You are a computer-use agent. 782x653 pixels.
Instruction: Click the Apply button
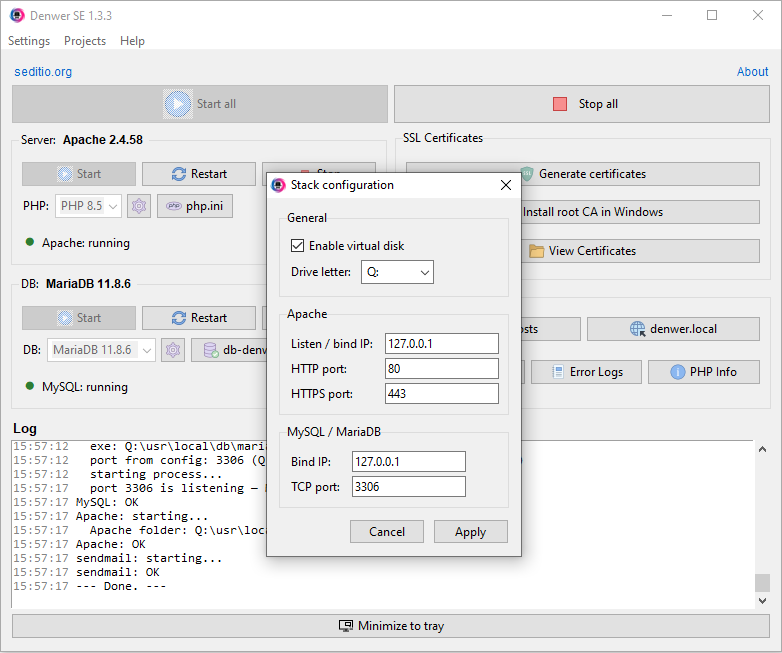[x=470, y=532]
